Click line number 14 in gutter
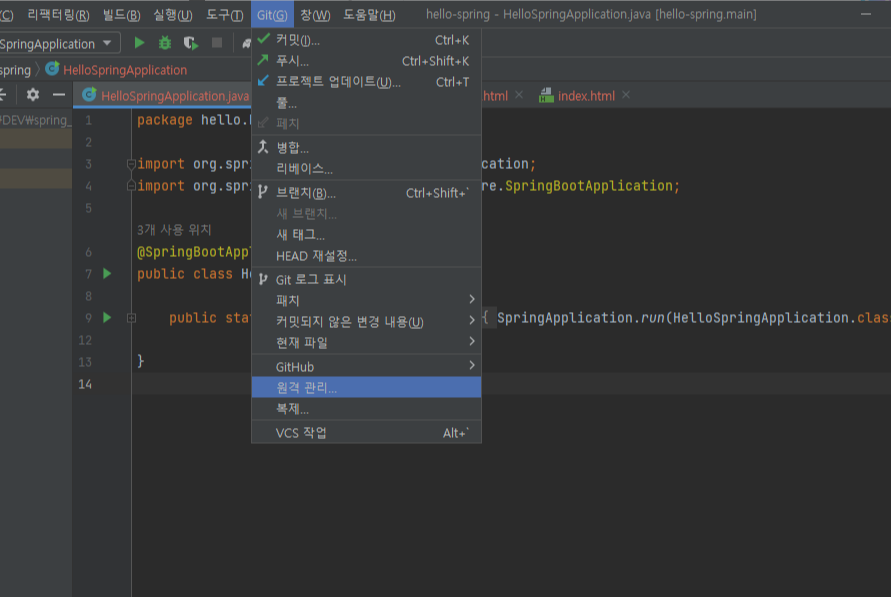Image resolution: width=891 pixels, height=597 pixels. 85,384
